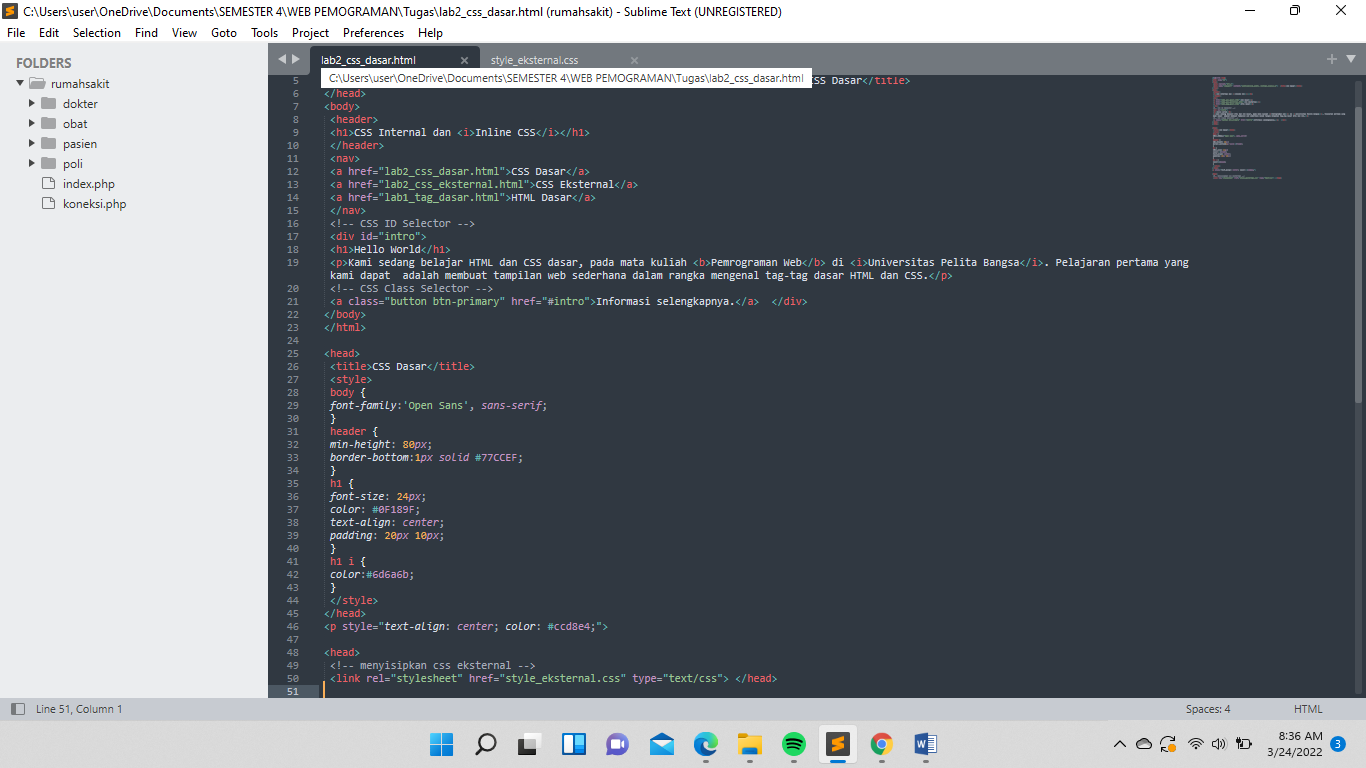Open the tab overflow list icon

click(1349, 59)
